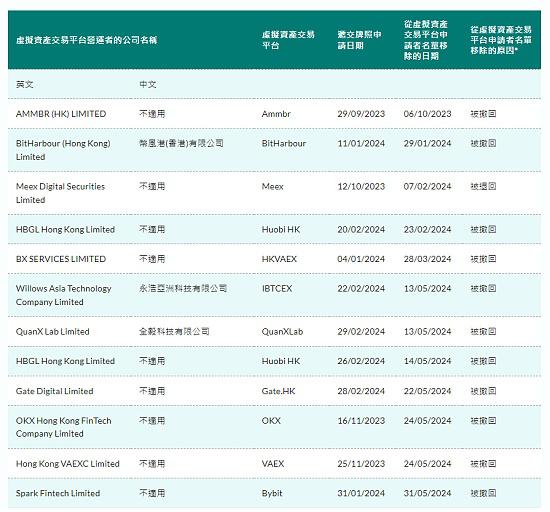Select the HKVAEX platform cell
This screenshot has height=512, width=550.
point(279,259)
